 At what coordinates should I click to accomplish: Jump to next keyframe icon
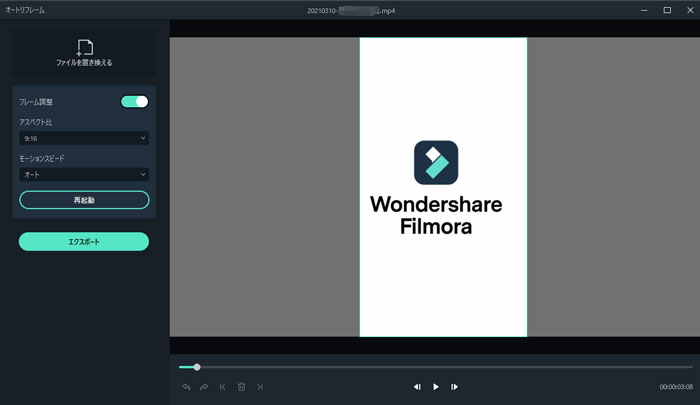coord(260,387)
